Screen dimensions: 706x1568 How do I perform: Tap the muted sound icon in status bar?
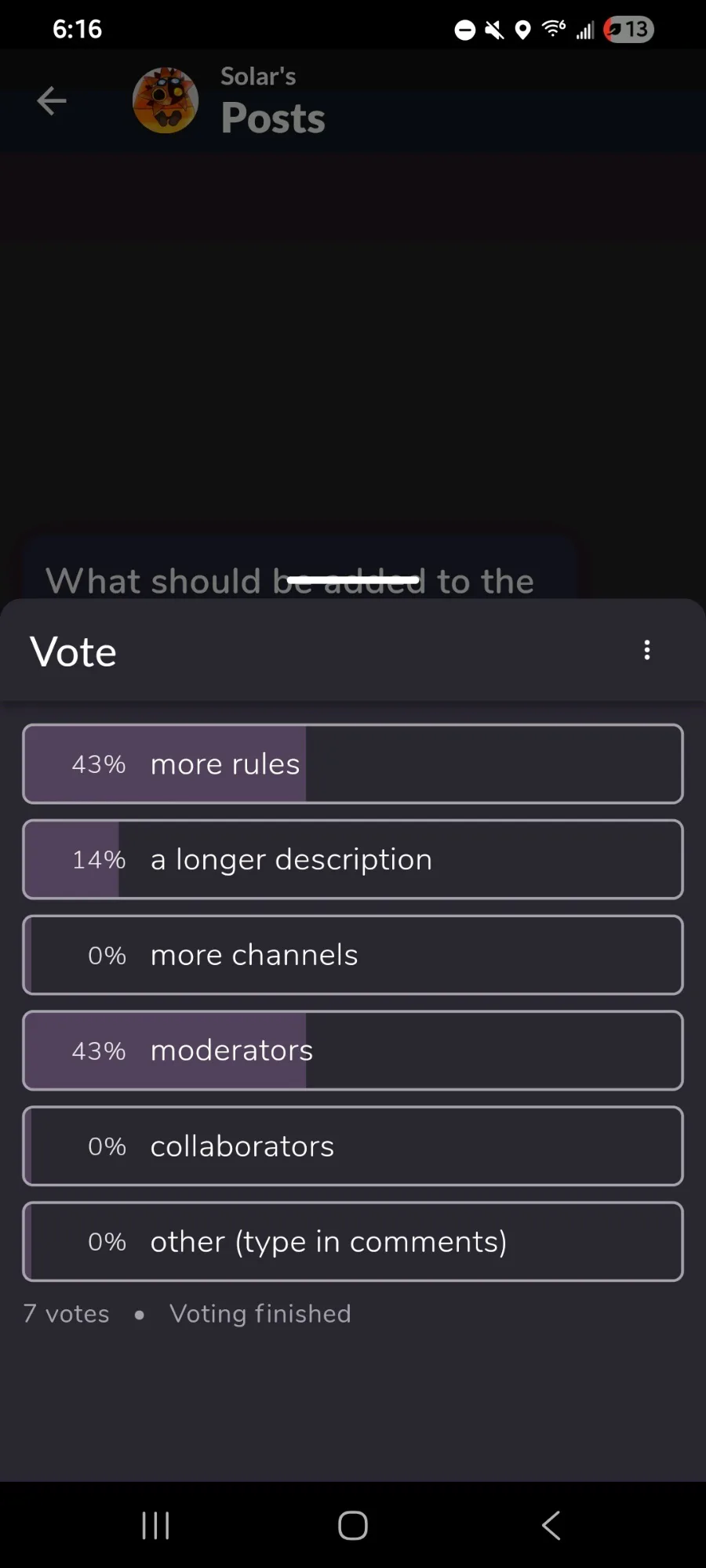pos(494,30)
